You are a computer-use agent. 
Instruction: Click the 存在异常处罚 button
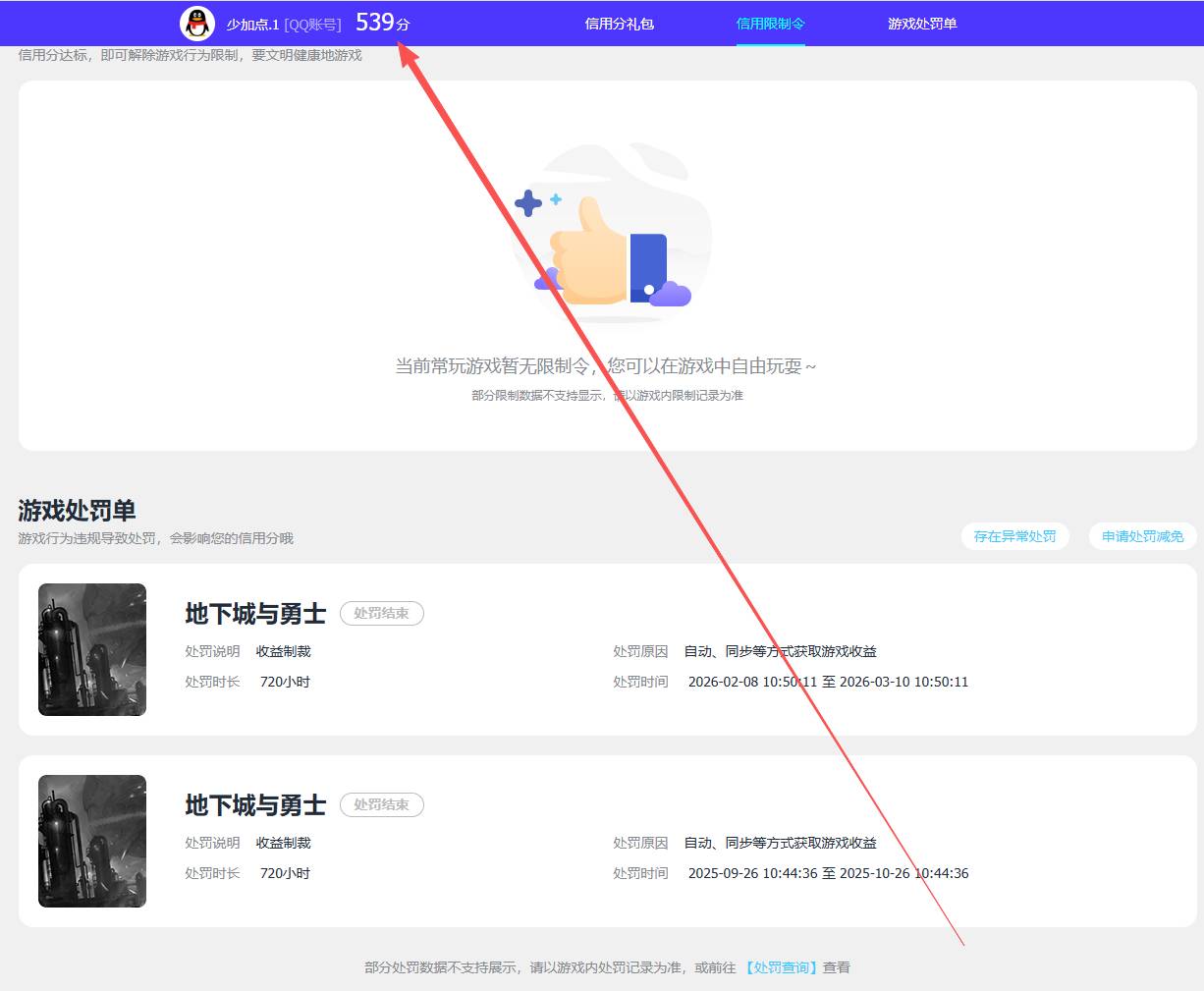tap(1014, 536)
